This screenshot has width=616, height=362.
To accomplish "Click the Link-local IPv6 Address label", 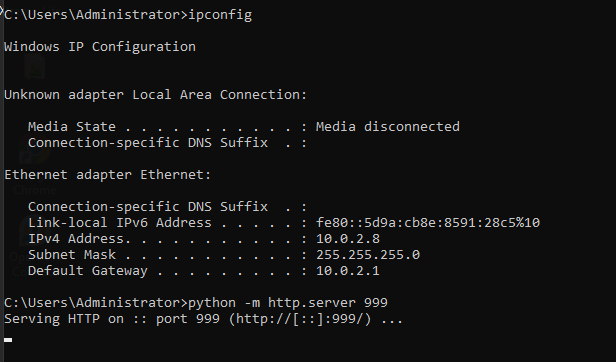I will point(120,223).
